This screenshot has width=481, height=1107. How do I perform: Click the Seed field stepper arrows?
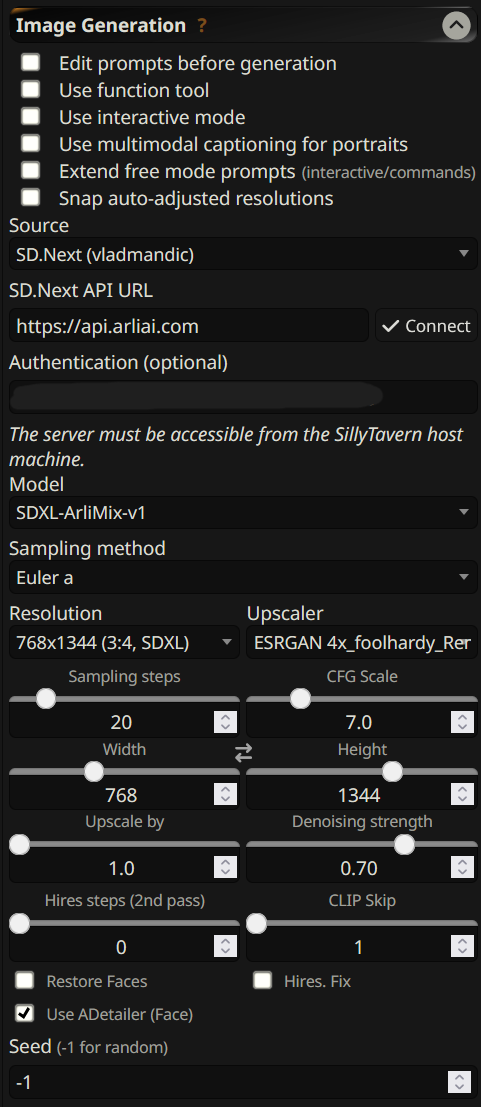point(459,1082)
